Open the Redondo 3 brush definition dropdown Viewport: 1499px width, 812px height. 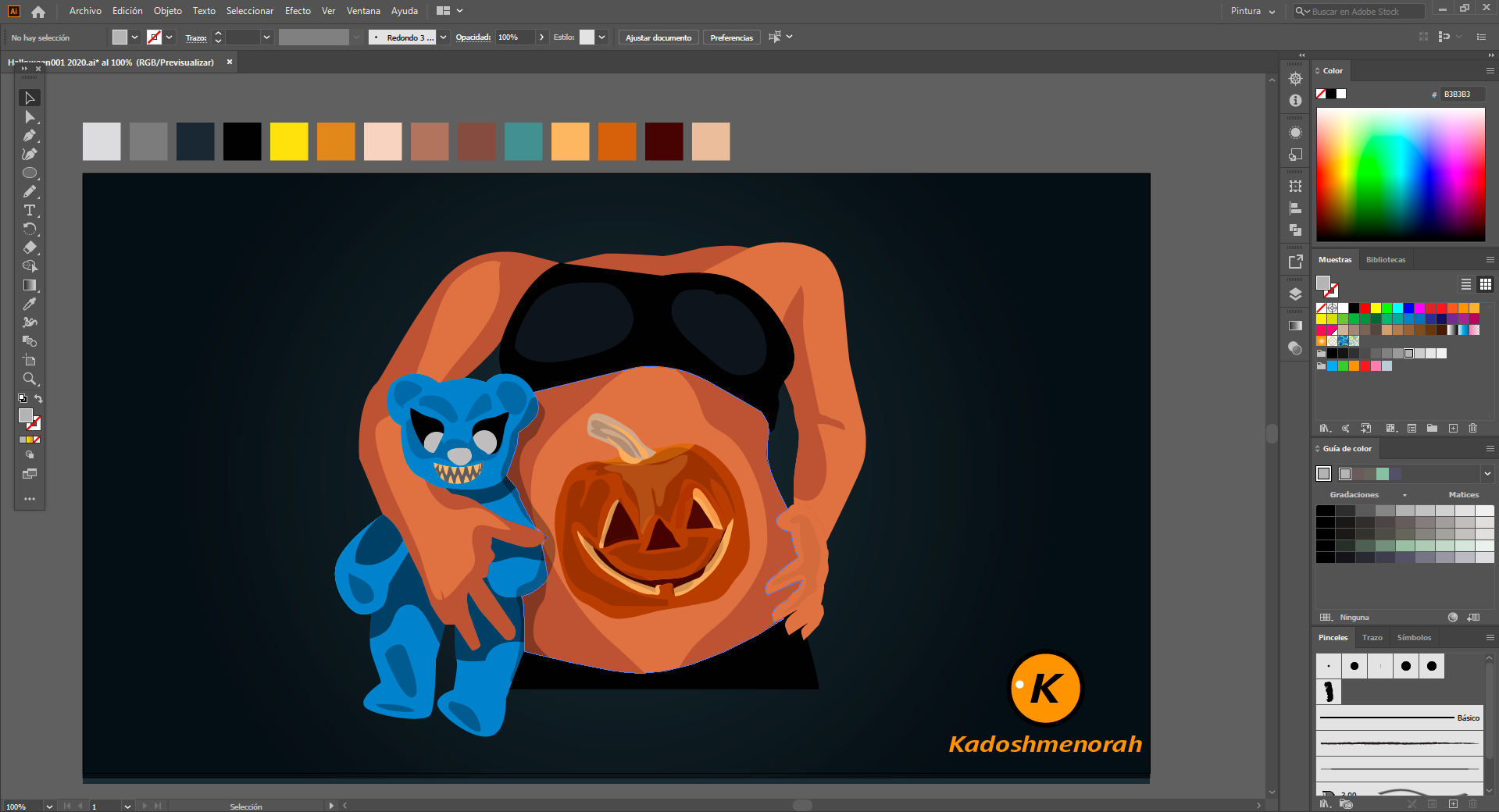coord(443,37)
